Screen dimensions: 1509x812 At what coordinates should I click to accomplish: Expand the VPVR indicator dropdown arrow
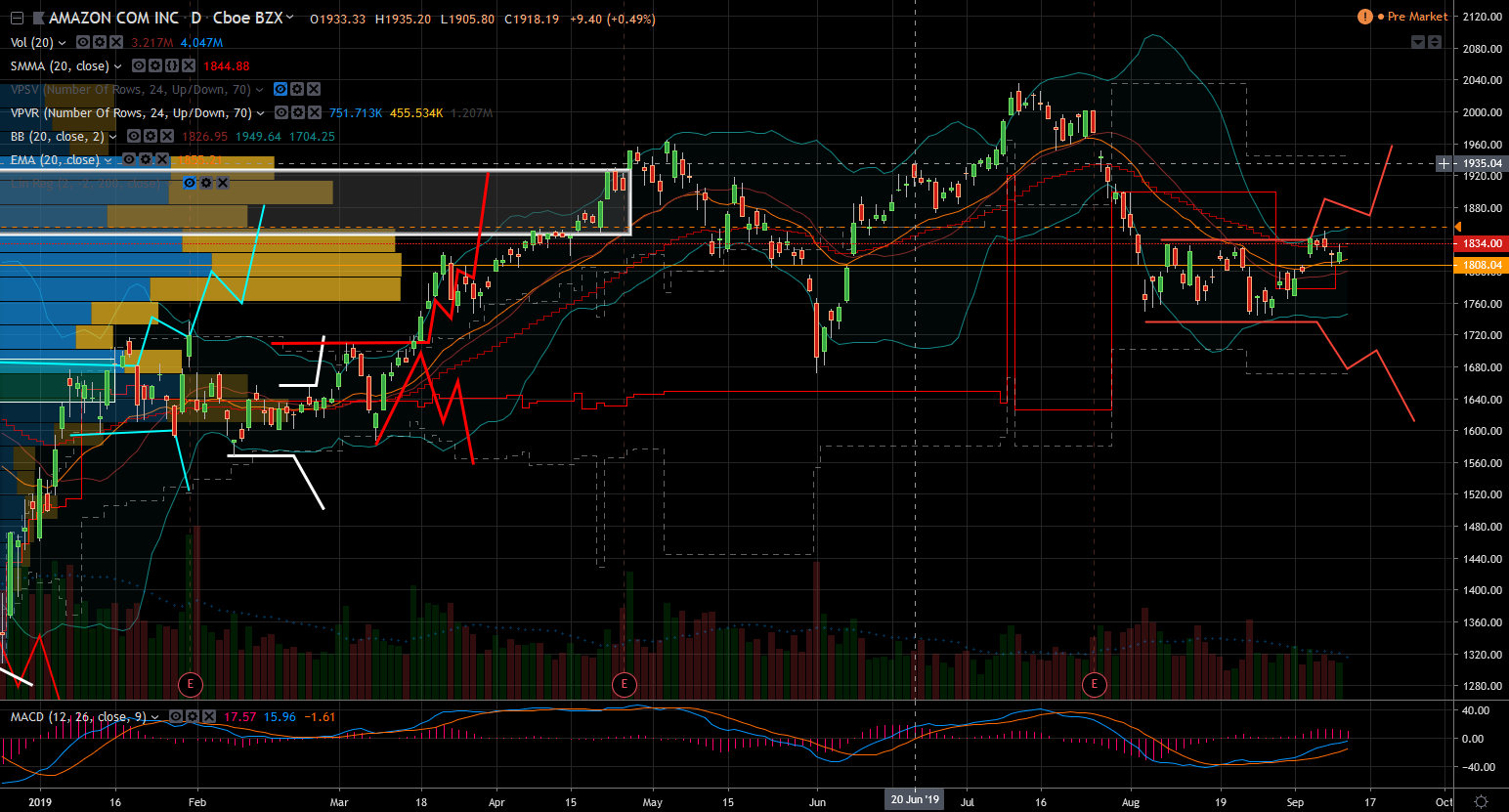coord(261,113)
